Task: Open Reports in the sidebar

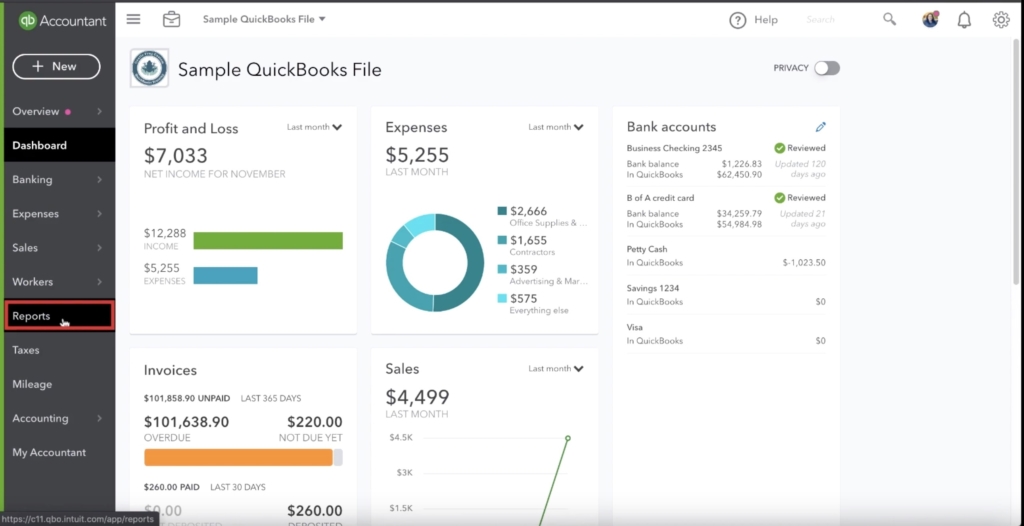Action: [59, 316]
